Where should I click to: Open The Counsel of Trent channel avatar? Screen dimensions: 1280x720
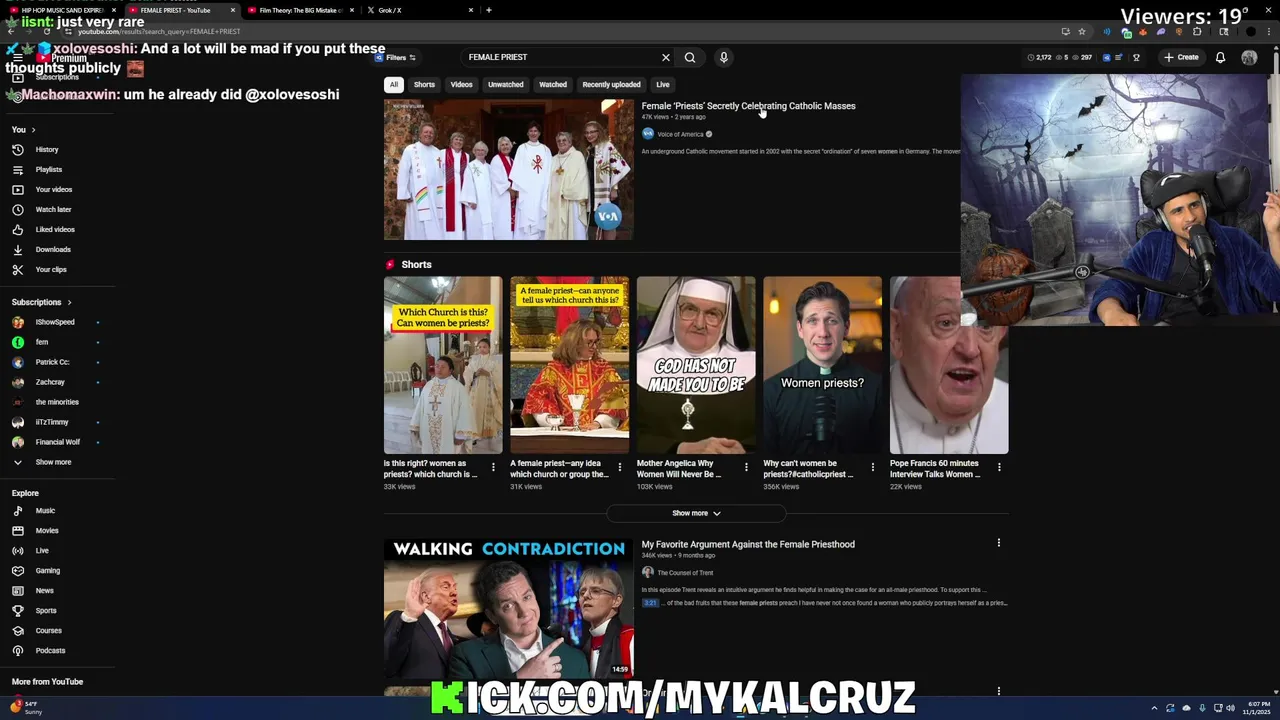pyautogui.click(x=648, y=573)
